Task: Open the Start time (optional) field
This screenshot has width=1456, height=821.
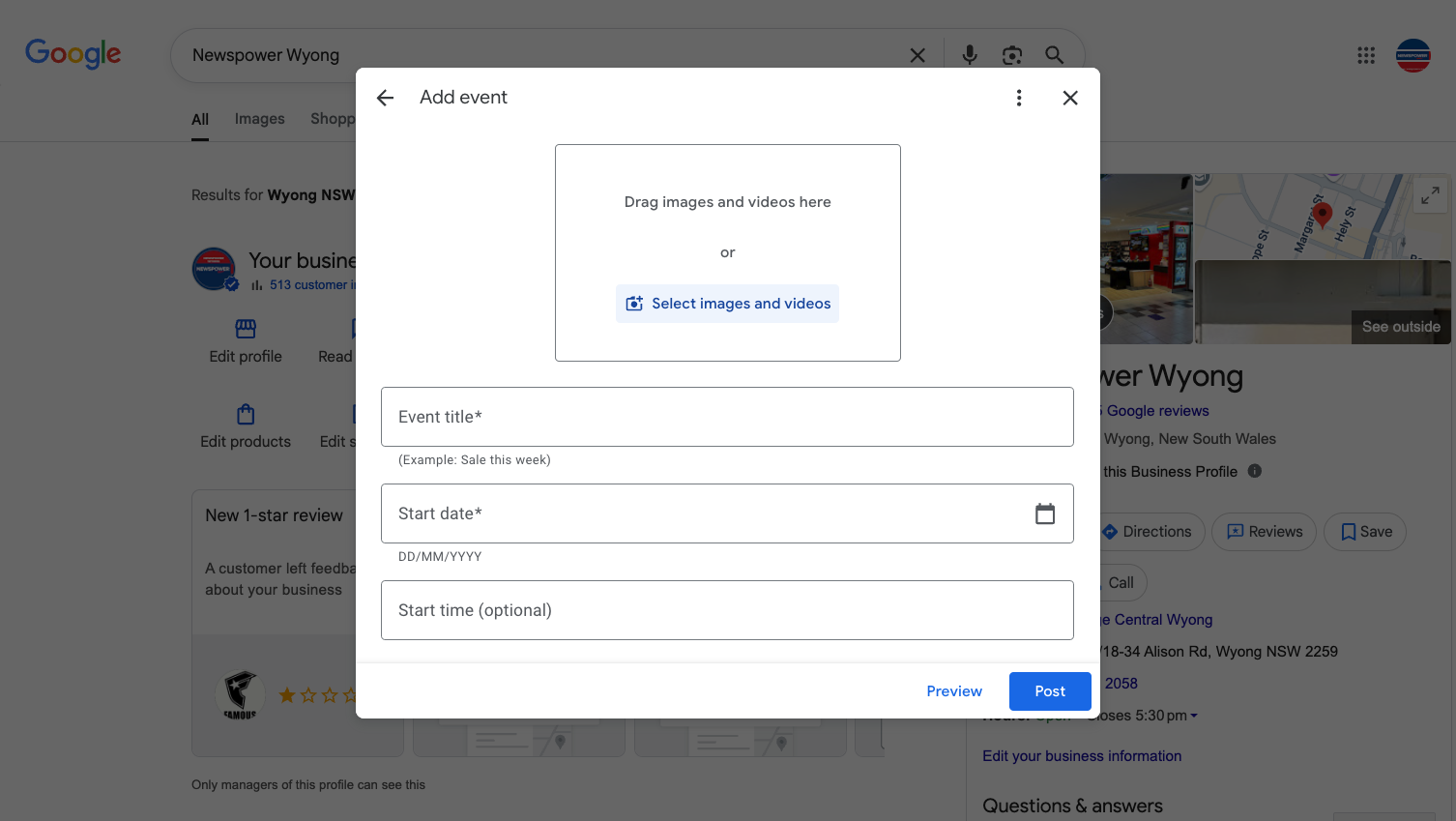Action: pos(727,610)
